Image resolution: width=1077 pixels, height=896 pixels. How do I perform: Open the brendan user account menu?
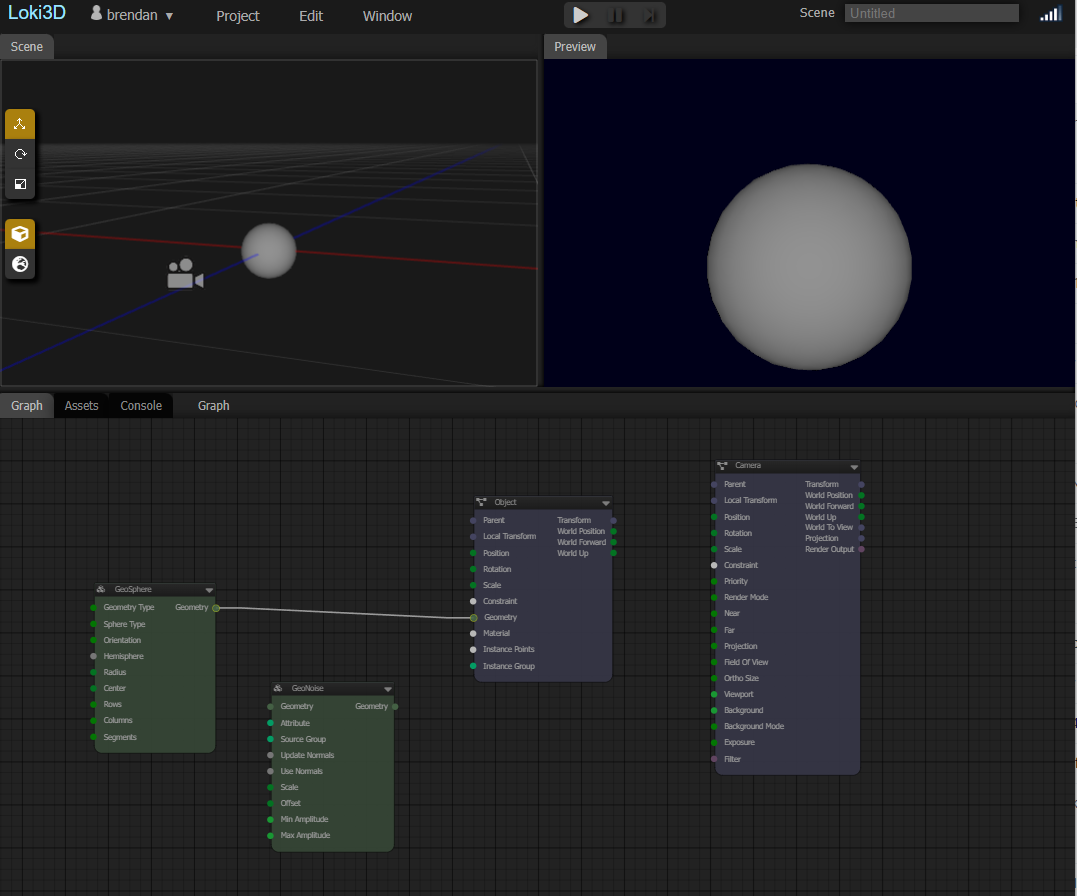pyautogui.click(x=131, y=15)
